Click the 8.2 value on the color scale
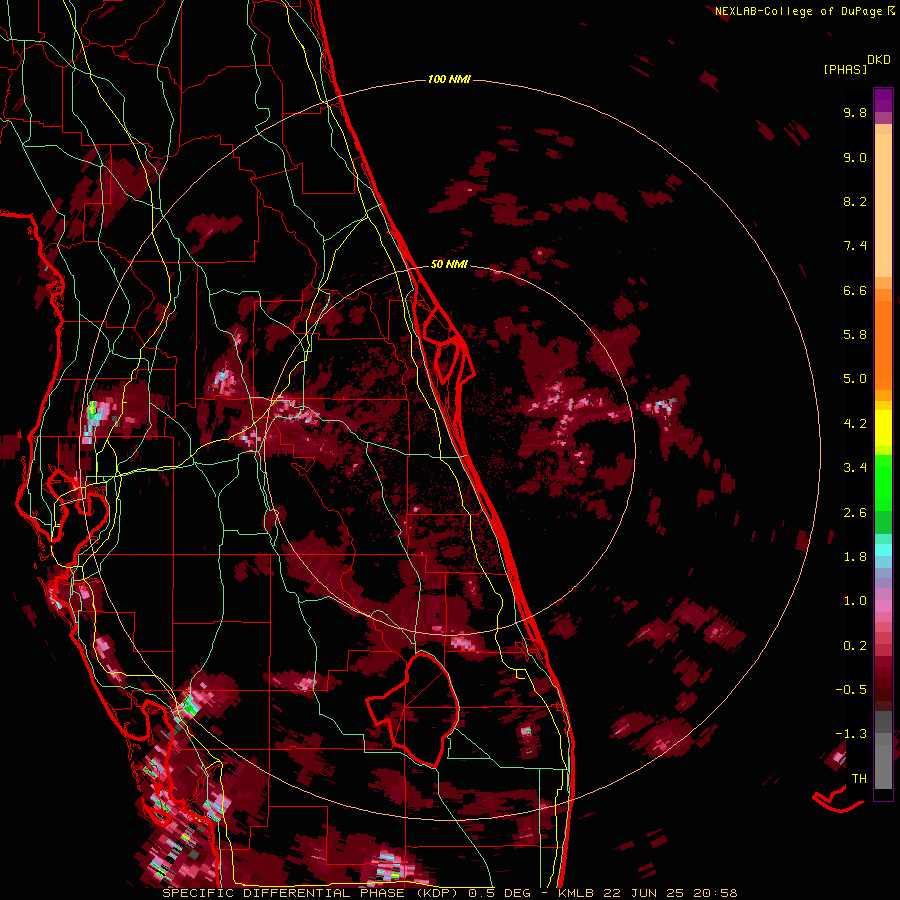Image resolution: width=900 pixels, height=900 pixels. [855, 201]
